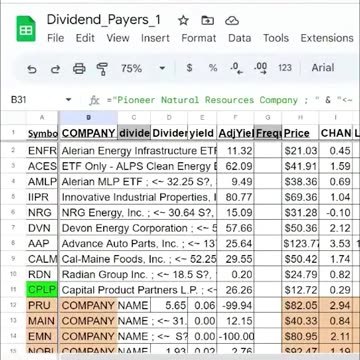Select row 5 header
Image resolution: width=360 pixels, height=360 pixels.
(x=13, y=197)
